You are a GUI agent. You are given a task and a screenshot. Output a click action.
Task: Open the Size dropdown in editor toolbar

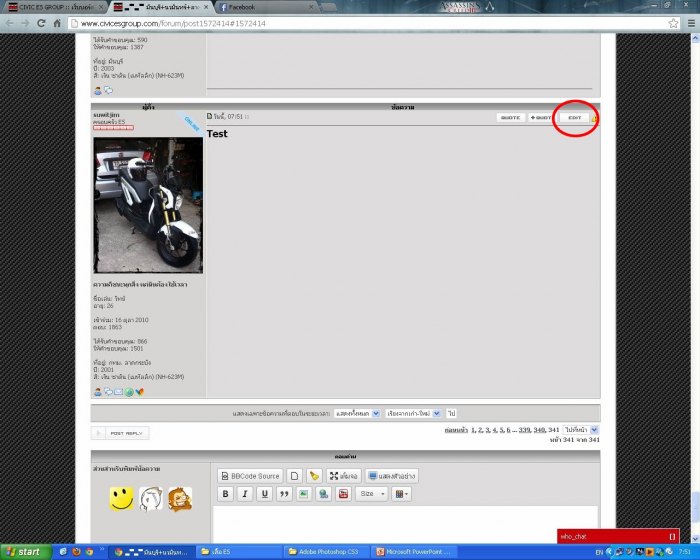point(372,494)
